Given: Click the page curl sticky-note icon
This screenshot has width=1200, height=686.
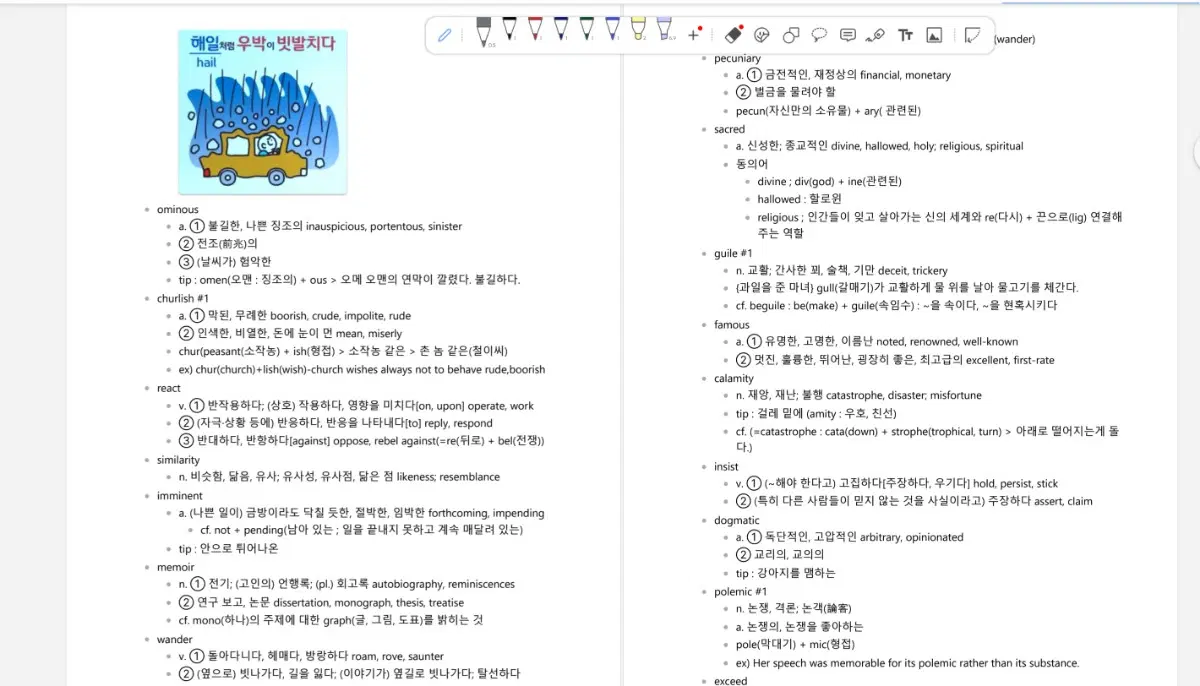Looking at the screenshot, I should (972, 35).
